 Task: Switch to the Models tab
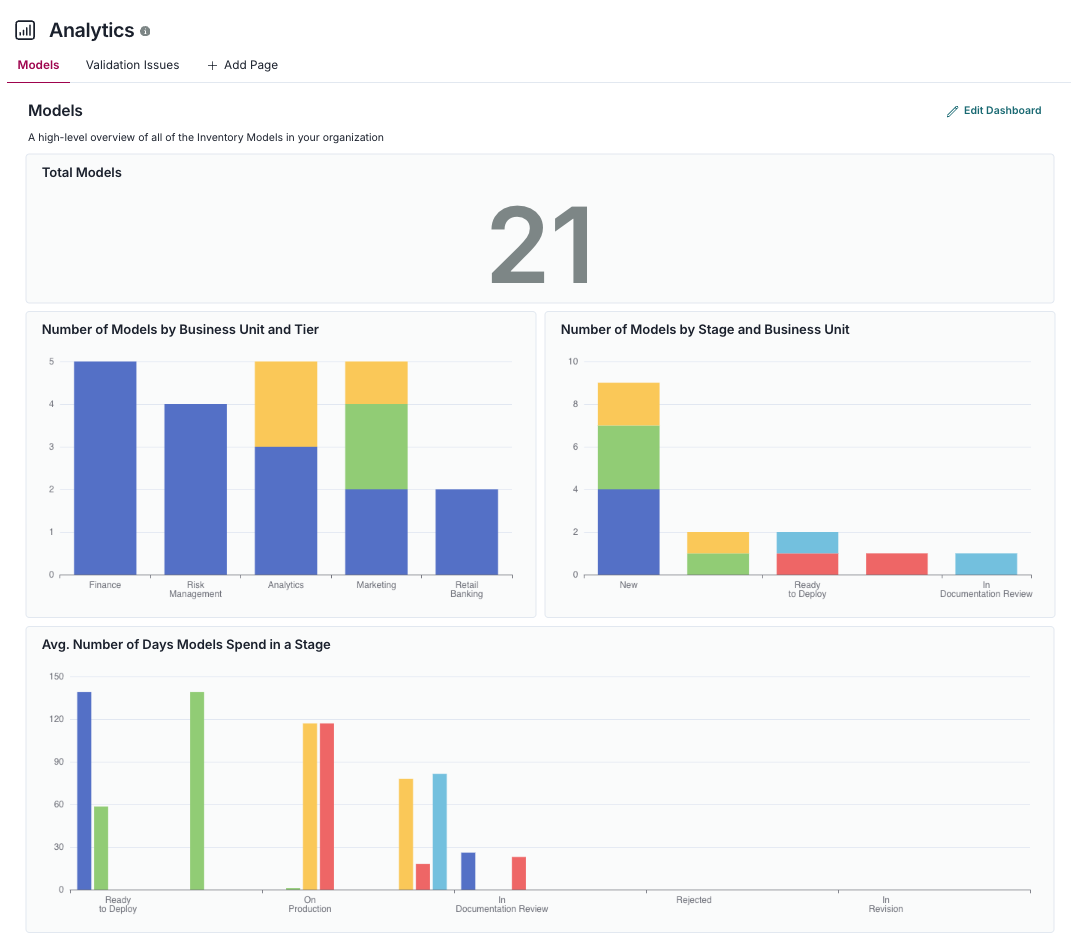[x=38, y=66]
